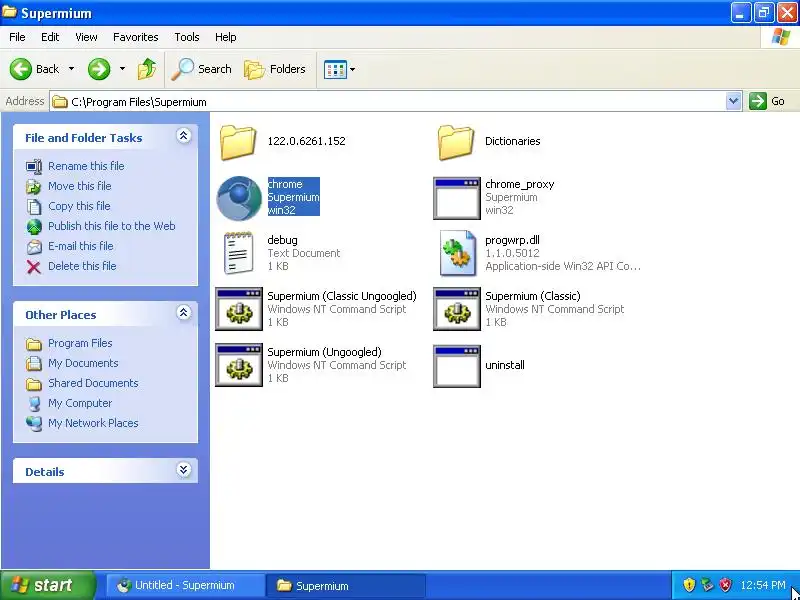Go to Program Files in Other Places

click(80, 343)
